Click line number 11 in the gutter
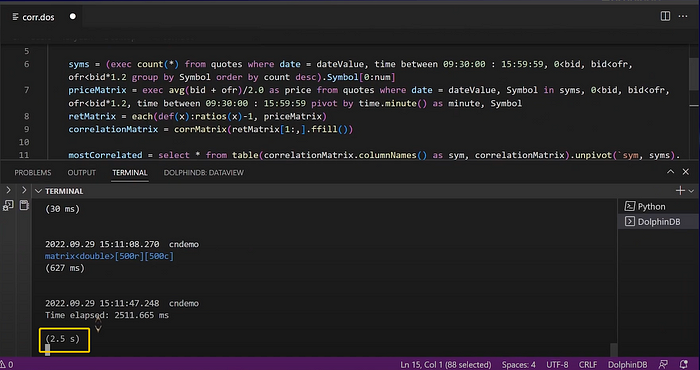The height and width of the screenshot is (370, 700). point(24,155)
